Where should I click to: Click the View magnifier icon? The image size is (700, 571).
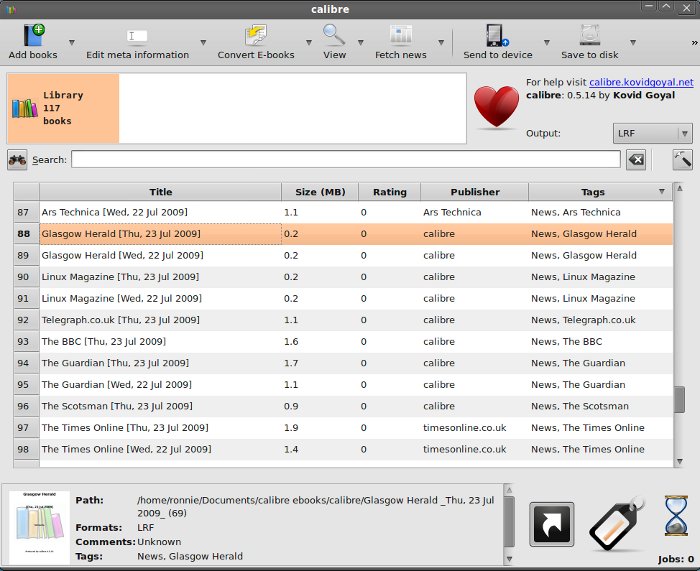334,35
